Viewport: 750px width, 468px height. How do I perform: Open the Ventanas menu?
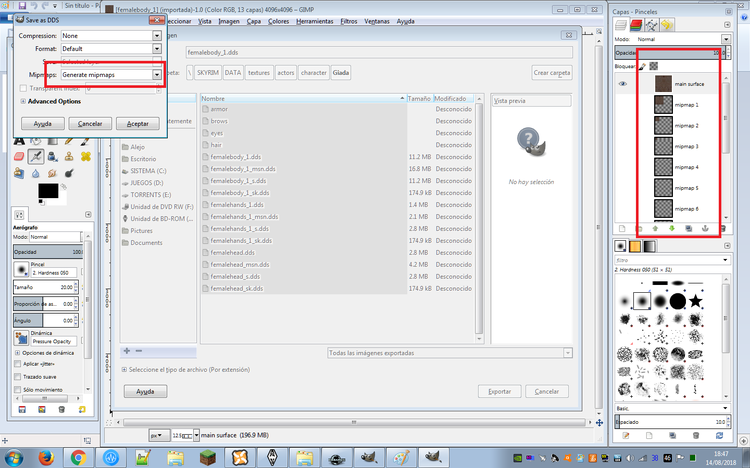377,22
